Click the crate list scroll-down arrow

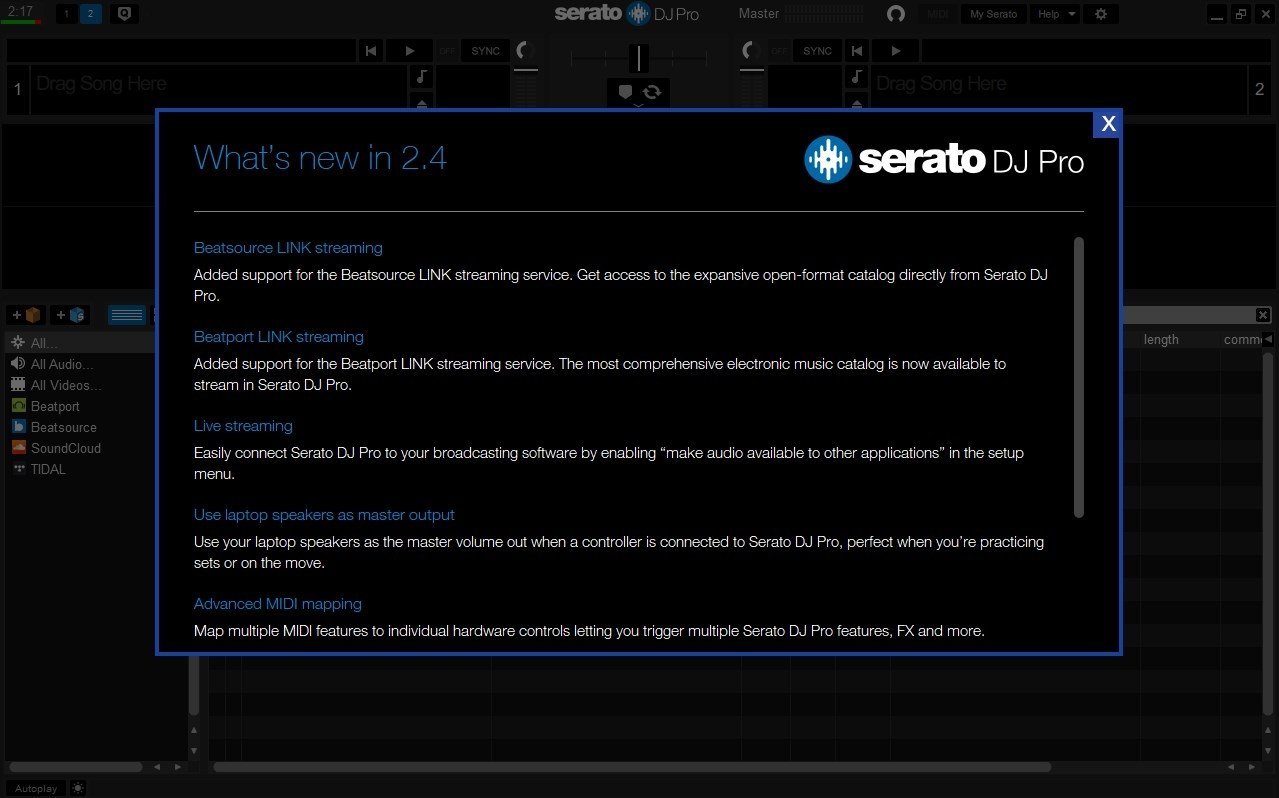pyautogui.click(x=194, y=750)
